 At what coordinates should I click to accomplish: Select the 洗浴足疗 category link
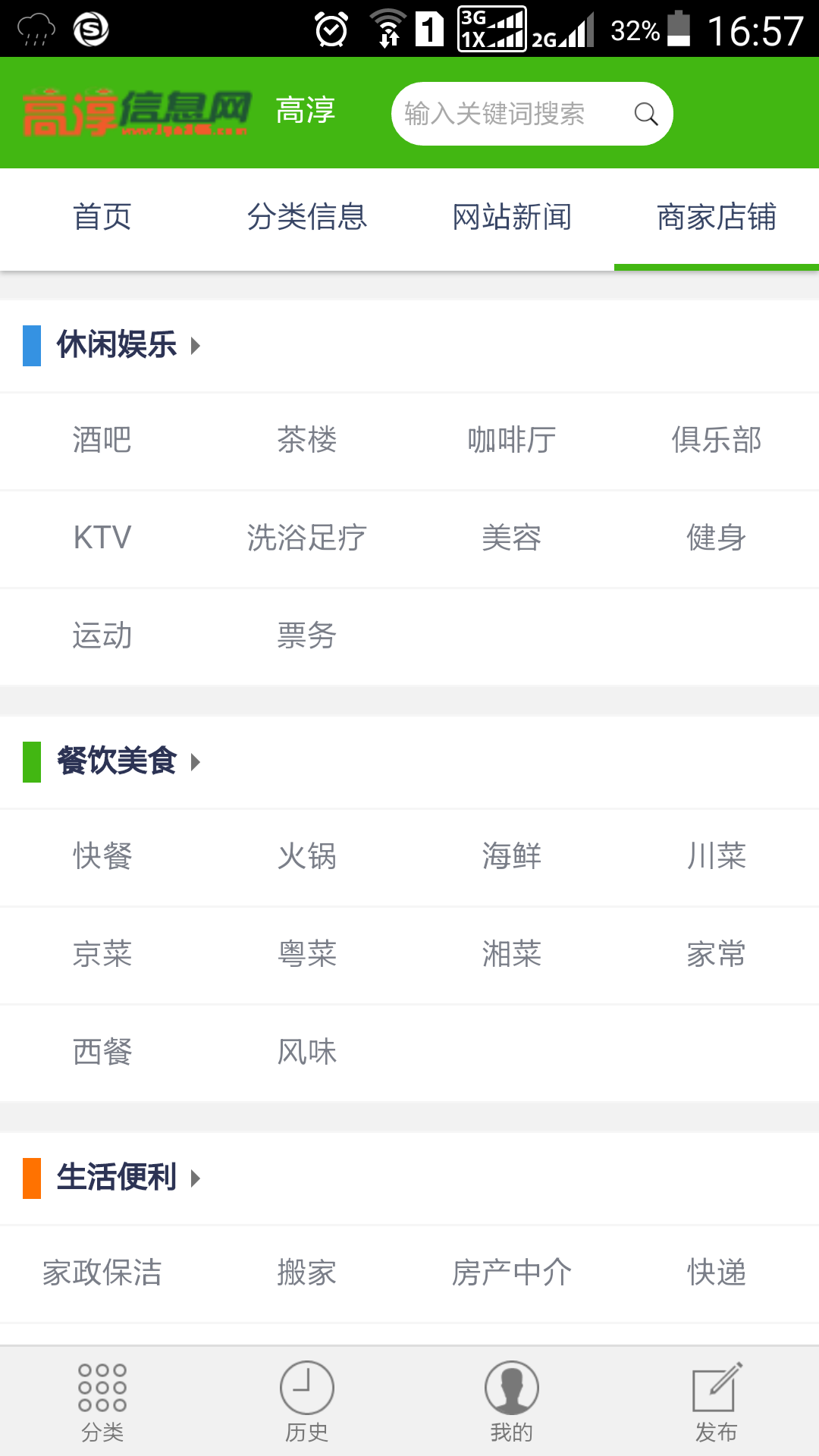click(307, 538)
